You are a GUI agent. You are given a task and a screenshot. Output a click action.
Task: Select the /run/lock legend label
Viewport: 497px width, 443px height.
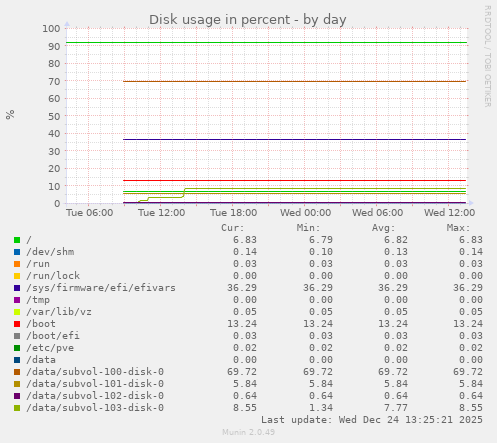click(53, 276)
